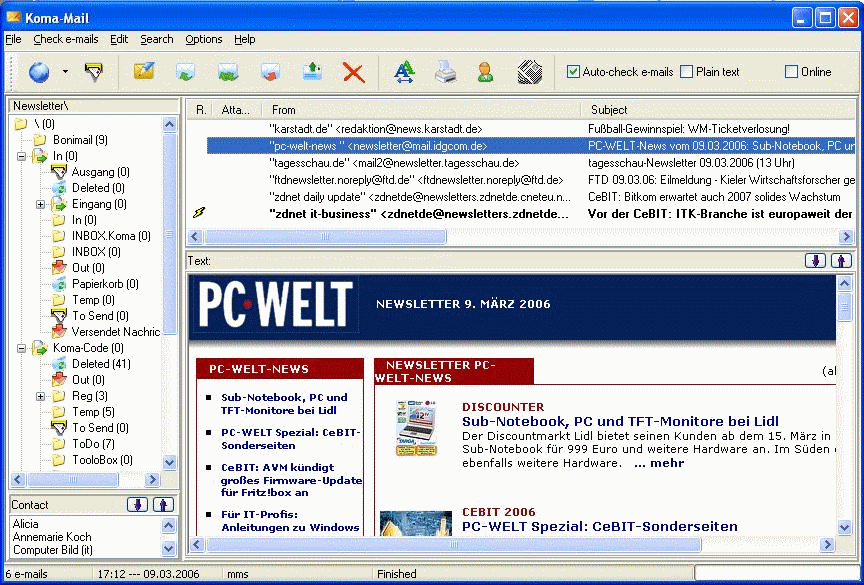Open the 'PC-WELT Spezial: CeBIT-Sonderseiten' sidebar link
Image resolution: width=864 pixels, height=585 pixels.
pos(291,439)
